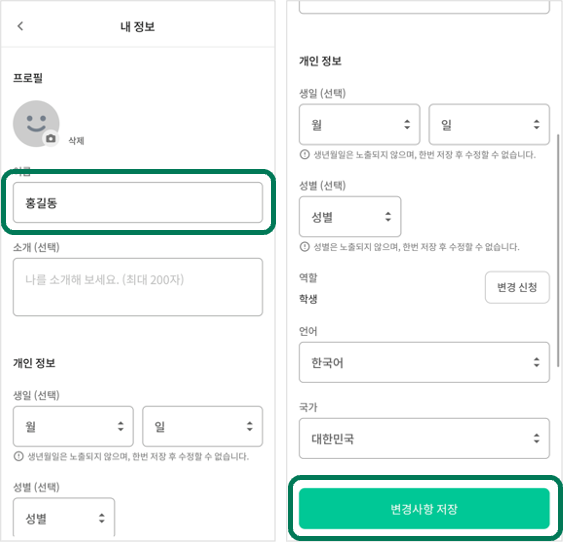Click the info icon beside birthday notice, left panel

(x=18, y=457)
